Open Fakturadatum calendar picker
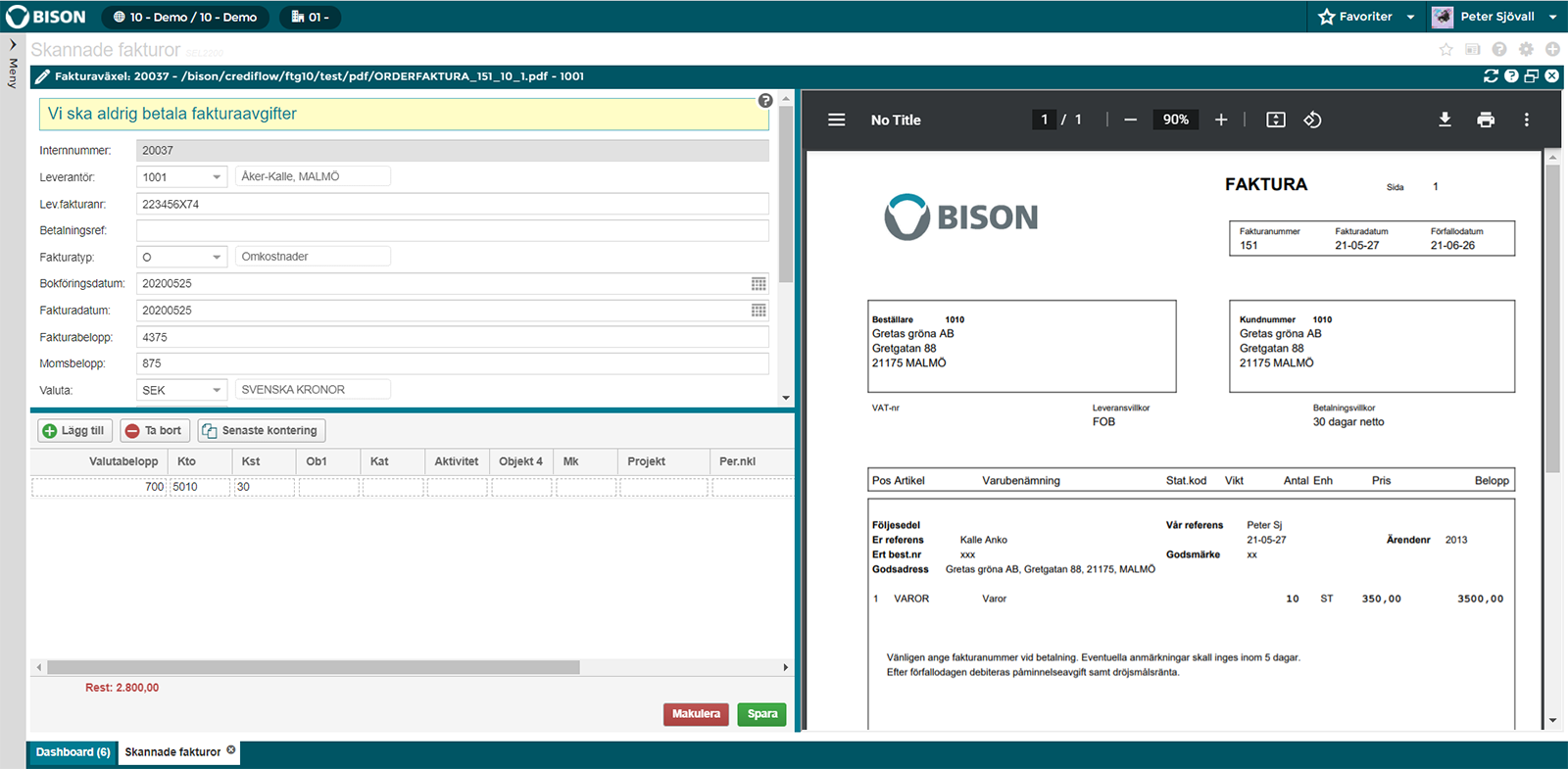Screen dimensions: 1568x769 [759, 310]
